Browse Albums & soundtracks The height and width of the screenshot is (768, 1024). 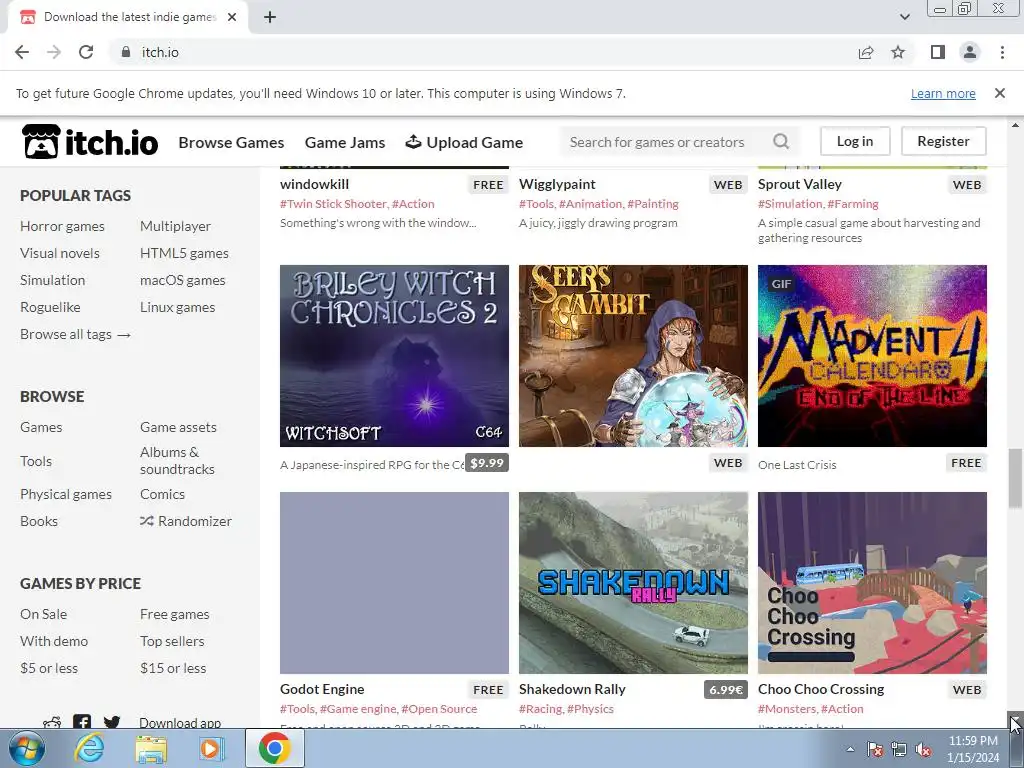[177, 460]
